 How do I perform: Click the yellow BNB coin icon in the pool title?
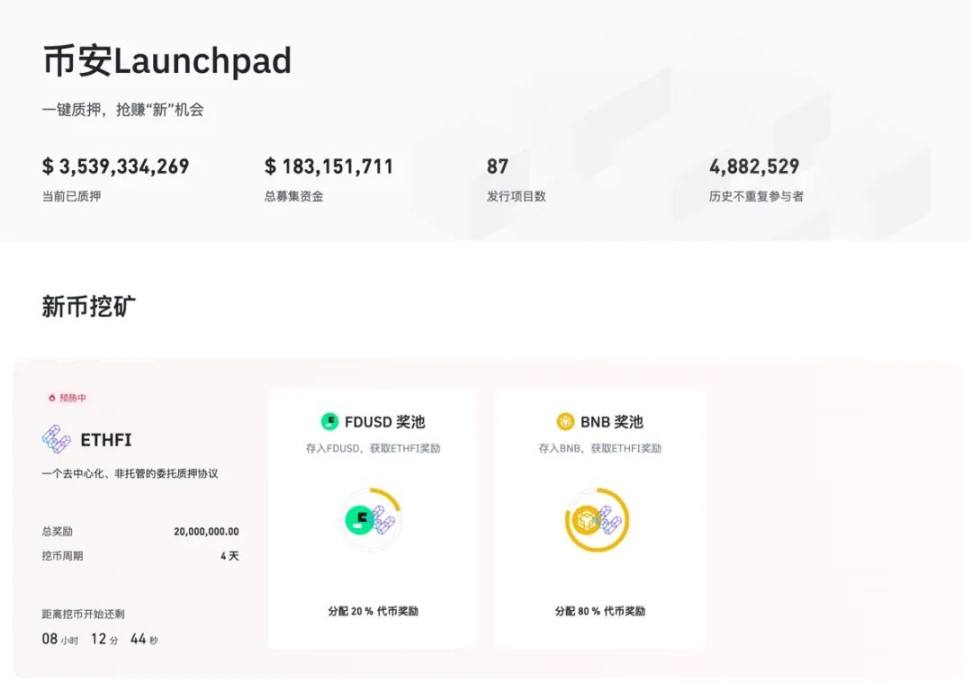(x=566, y=422)
